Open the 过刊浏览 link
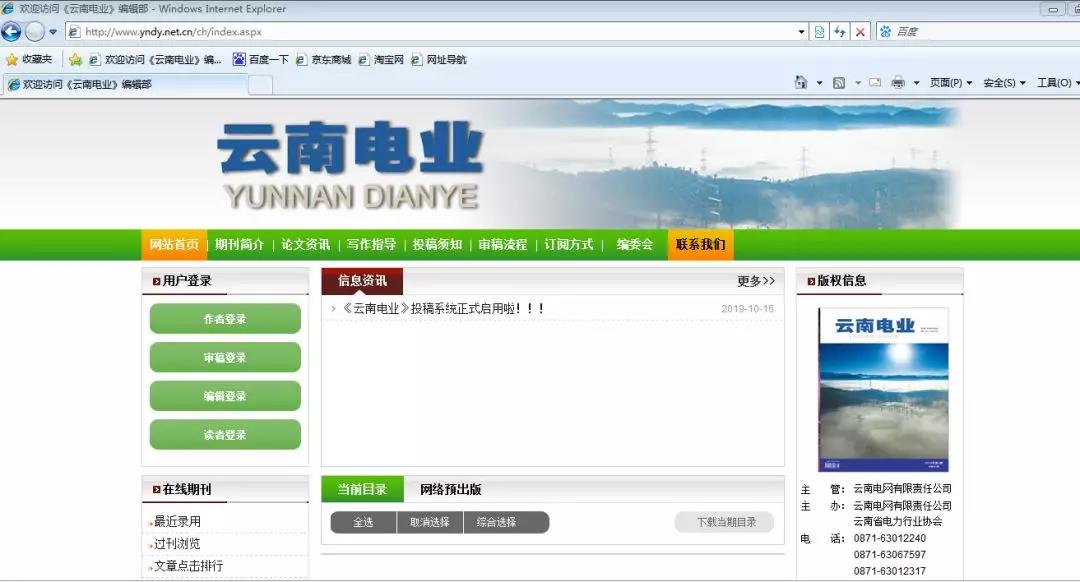 tap(177, 543)
